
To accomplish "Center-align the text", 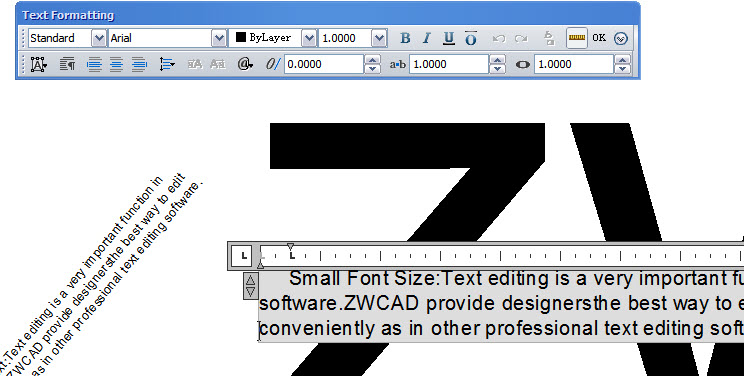I will (x=116, y=64).
